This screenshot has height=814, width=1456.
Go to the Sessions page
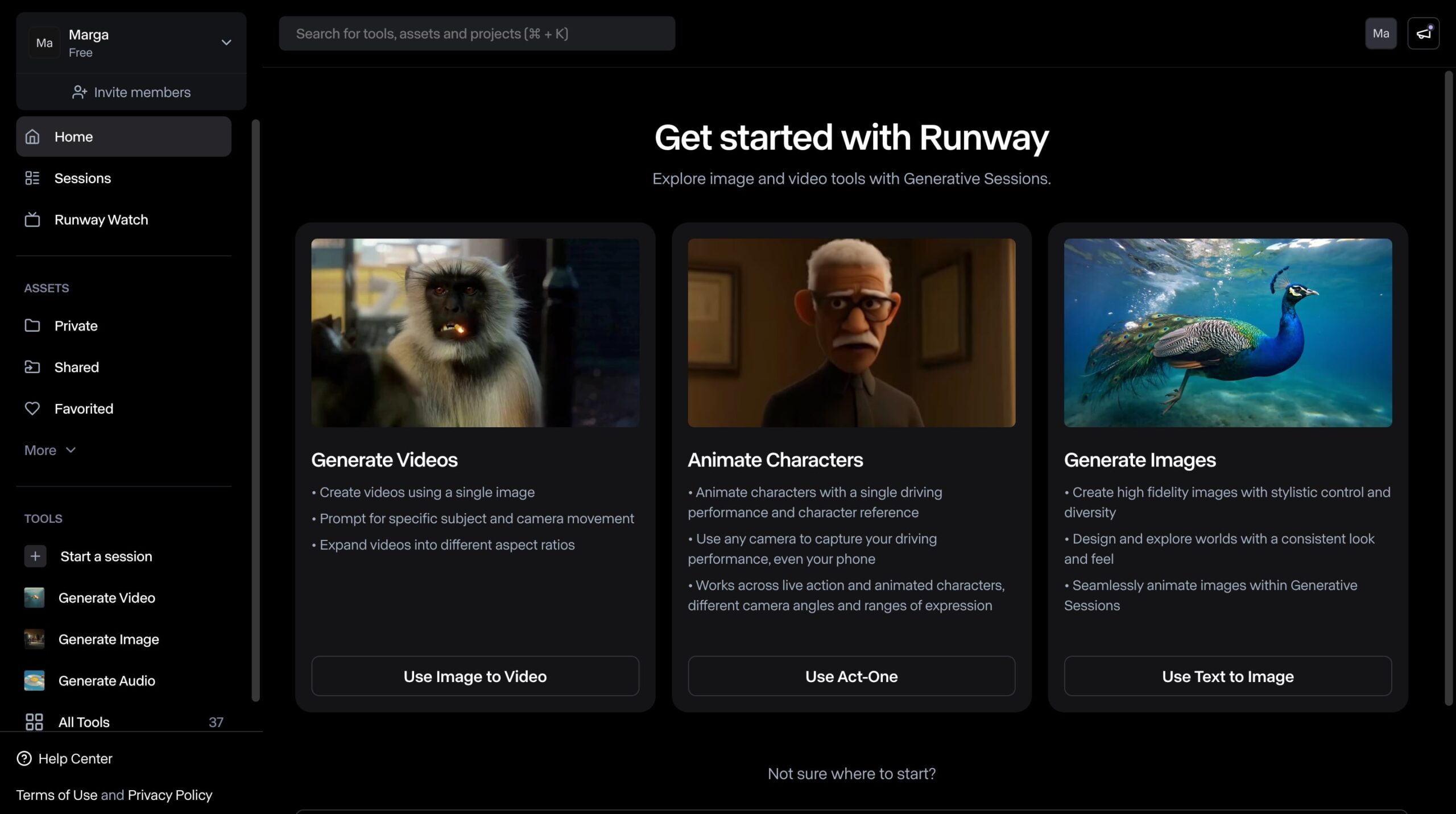tap(82, 178)
